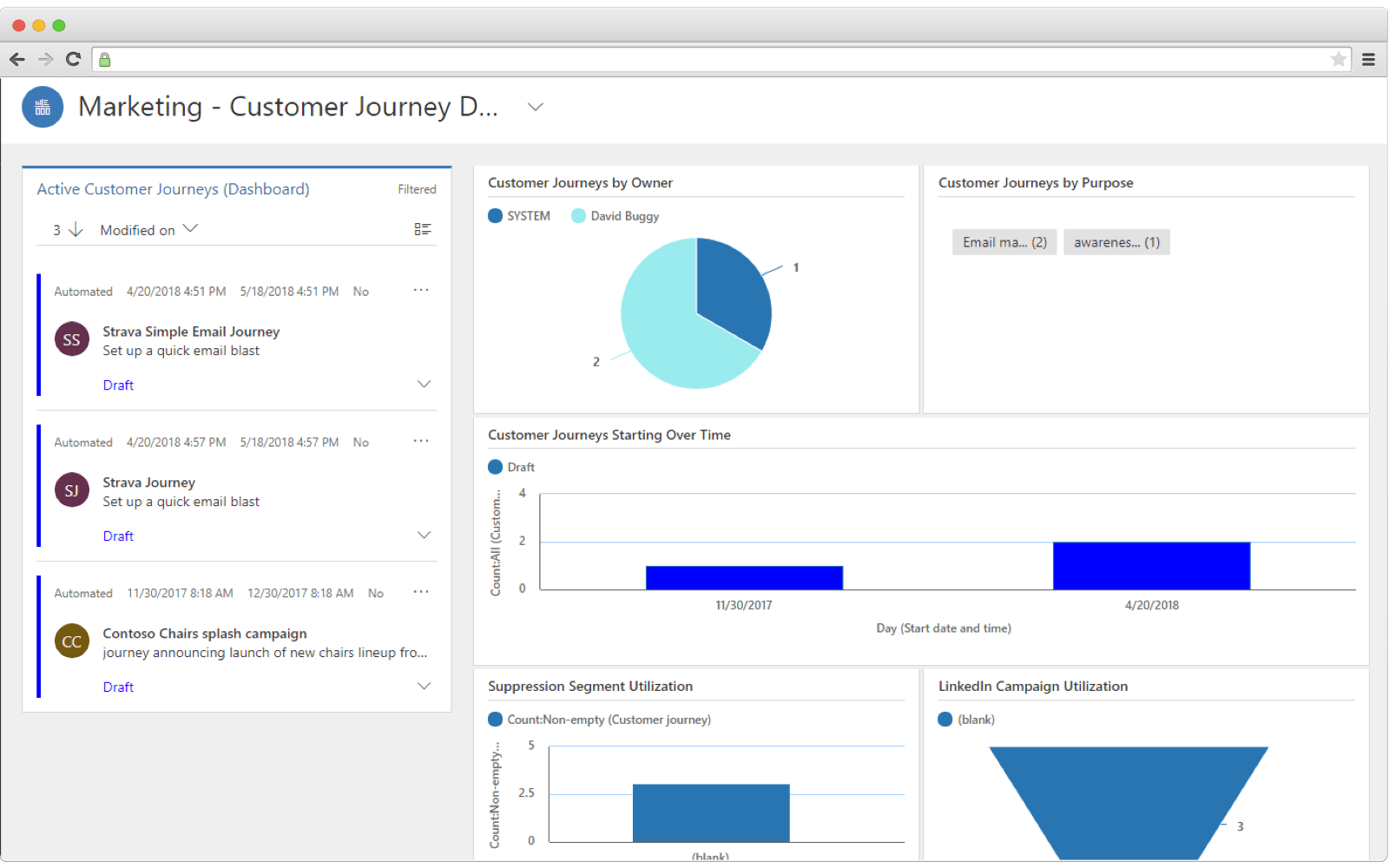This screenshot has width=1389, height=868.
Task: Click the browser back arrow
Action: tap(17, 59)
